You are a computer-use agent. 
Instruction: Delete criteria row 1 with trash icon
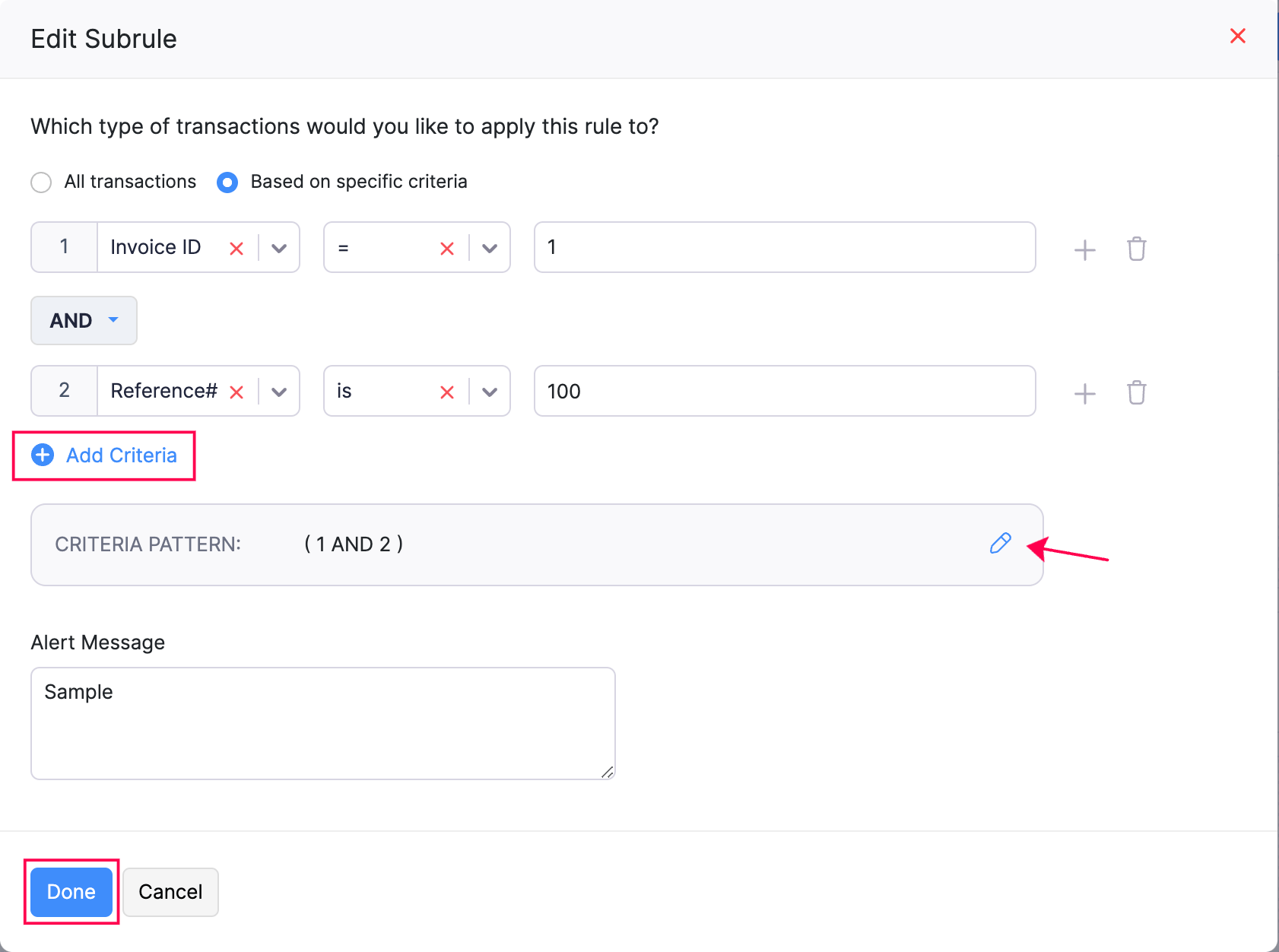click(1136, 249)
